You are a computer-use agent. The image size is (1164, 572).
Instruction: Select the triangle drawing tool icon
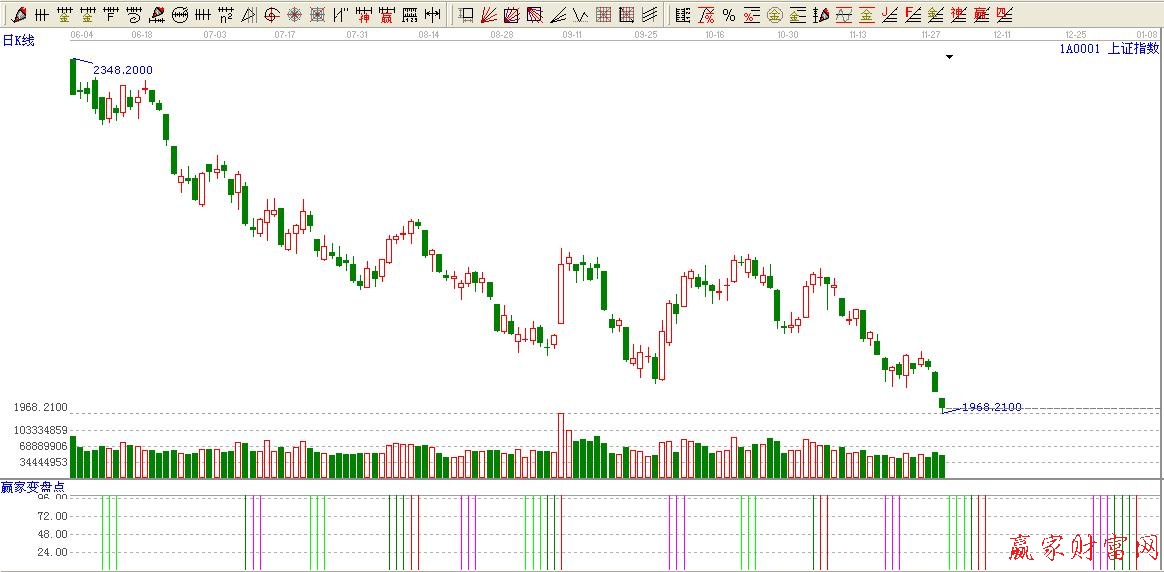click(x=248, y=15)
